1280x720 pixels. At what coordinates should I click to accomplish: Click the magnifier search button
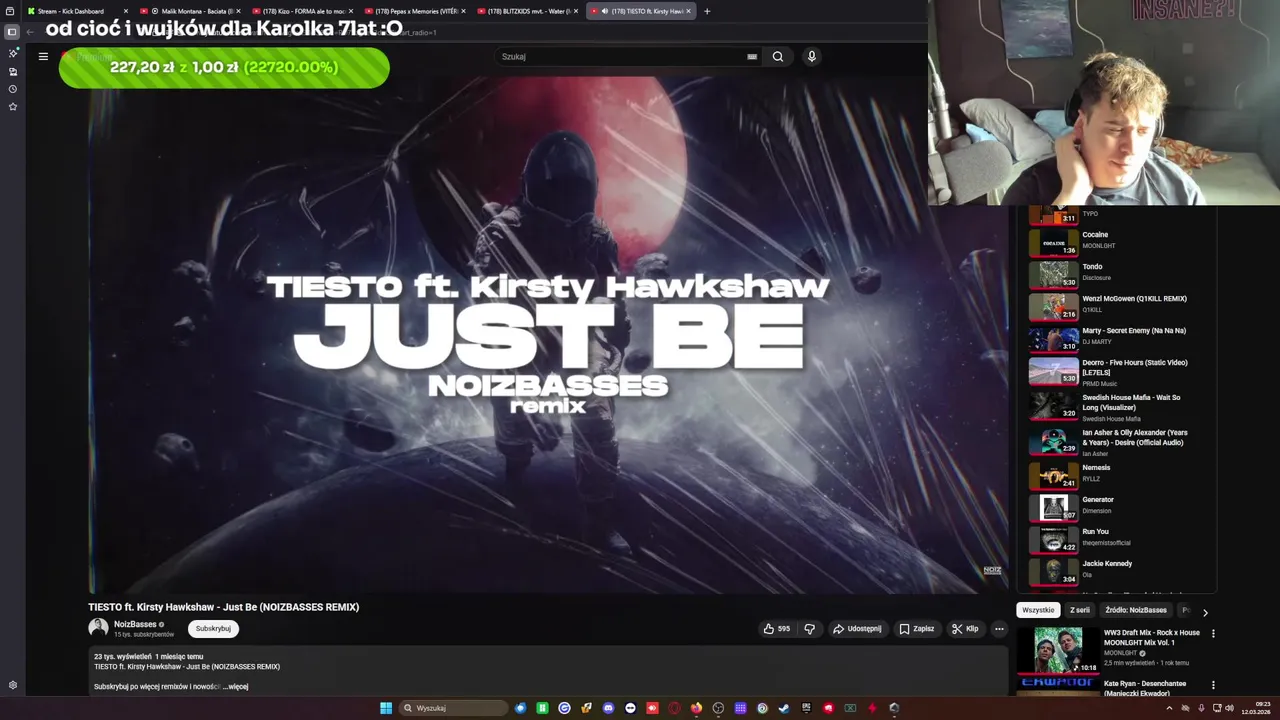click(x=778, y=57)
